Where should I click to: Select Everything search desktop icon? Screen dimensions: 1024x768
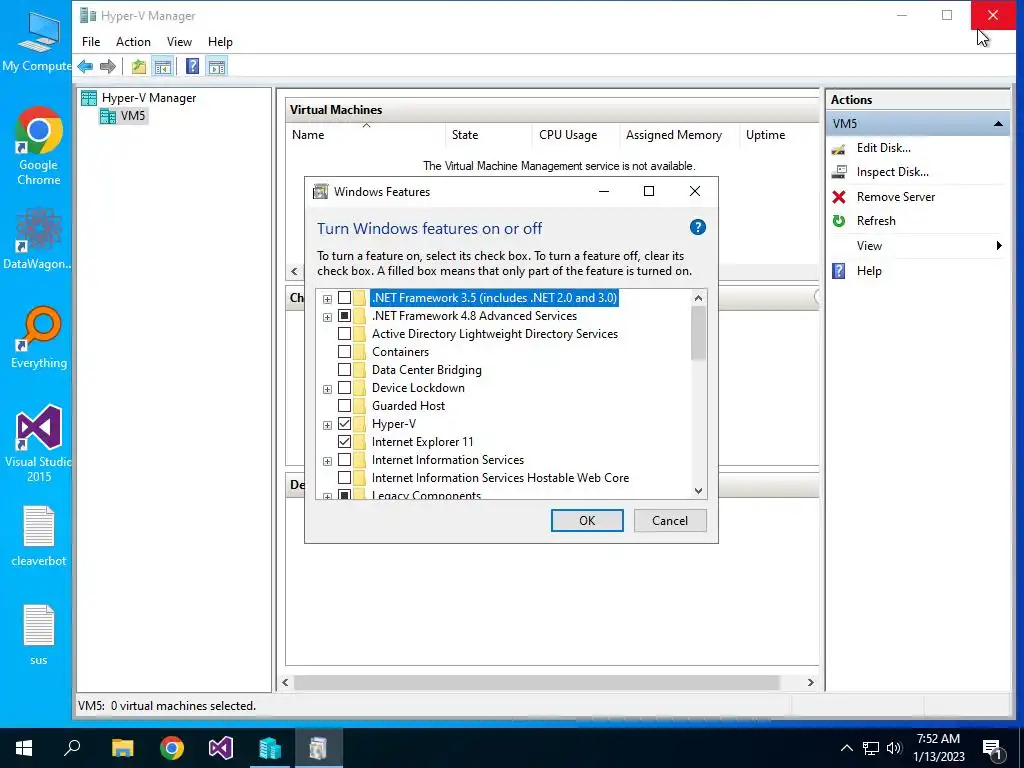[x=39, y=338]
